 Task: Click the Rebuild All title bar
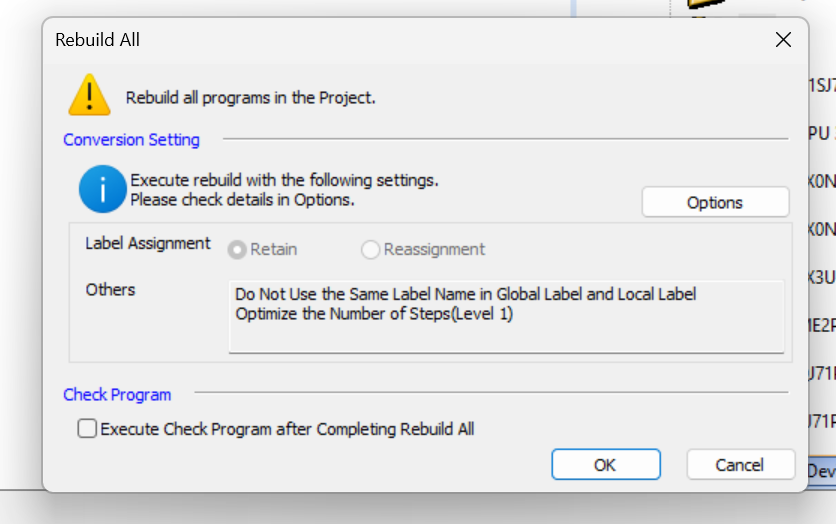(x=405, y=40)
